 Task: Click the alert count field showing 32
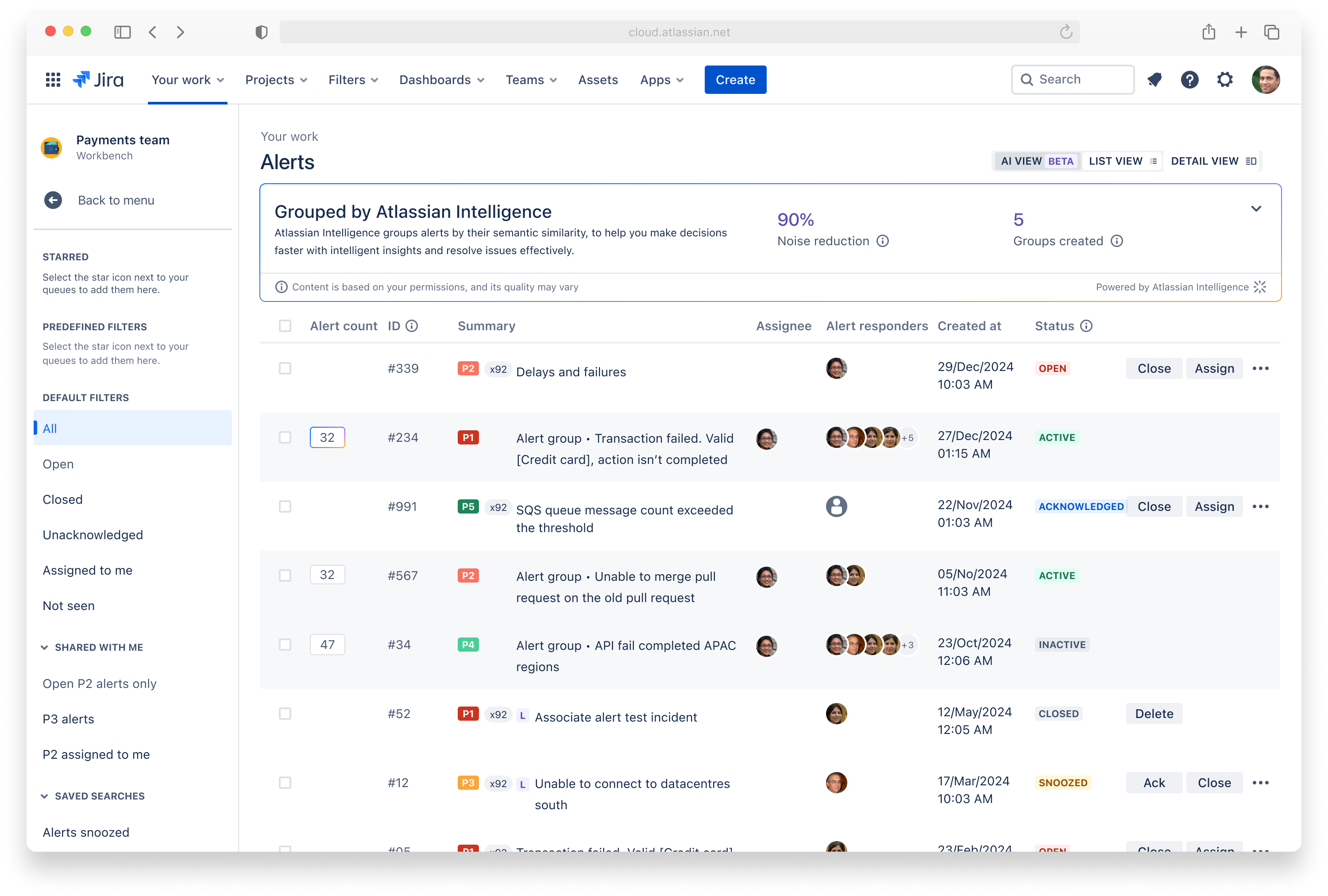tap(328, 437)
